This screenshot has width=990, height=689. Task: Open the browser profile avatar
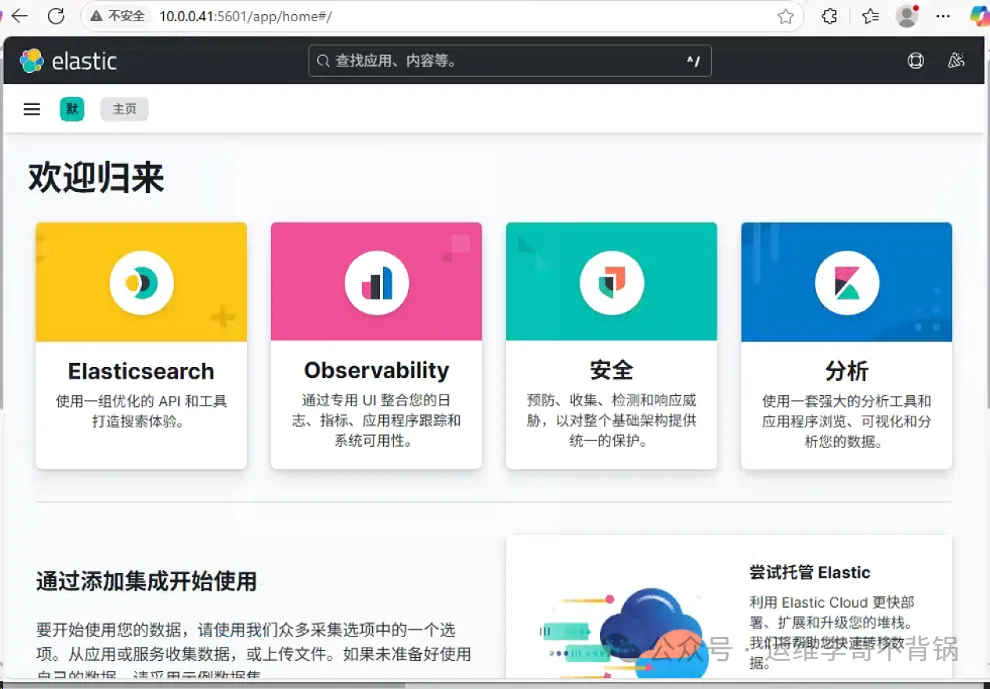[907, 16]
